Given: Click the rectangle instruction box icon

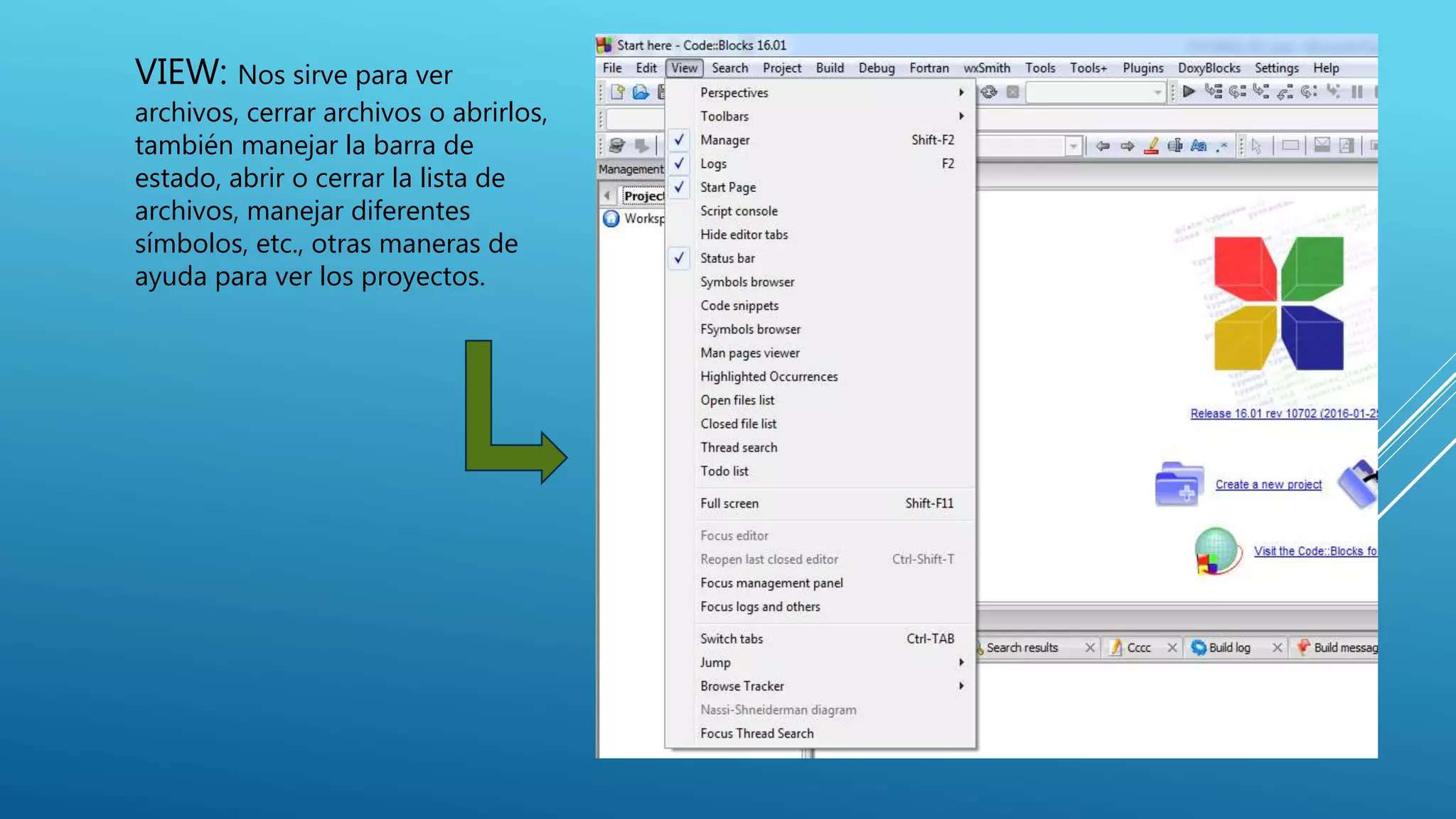Looking at the screenshot, I should [x=1290, y=146].
